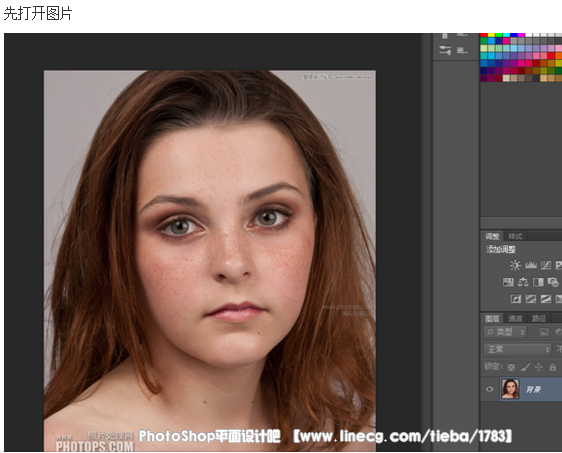Open the 类型 layer filter dropdown
The height and width of the screenshot is (453, 562).
[505, 332]
